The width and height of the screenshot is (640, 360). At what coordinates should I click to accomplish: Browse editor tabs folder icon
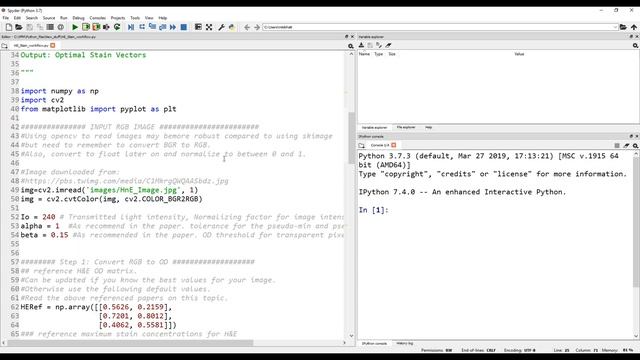click(4, 46)
